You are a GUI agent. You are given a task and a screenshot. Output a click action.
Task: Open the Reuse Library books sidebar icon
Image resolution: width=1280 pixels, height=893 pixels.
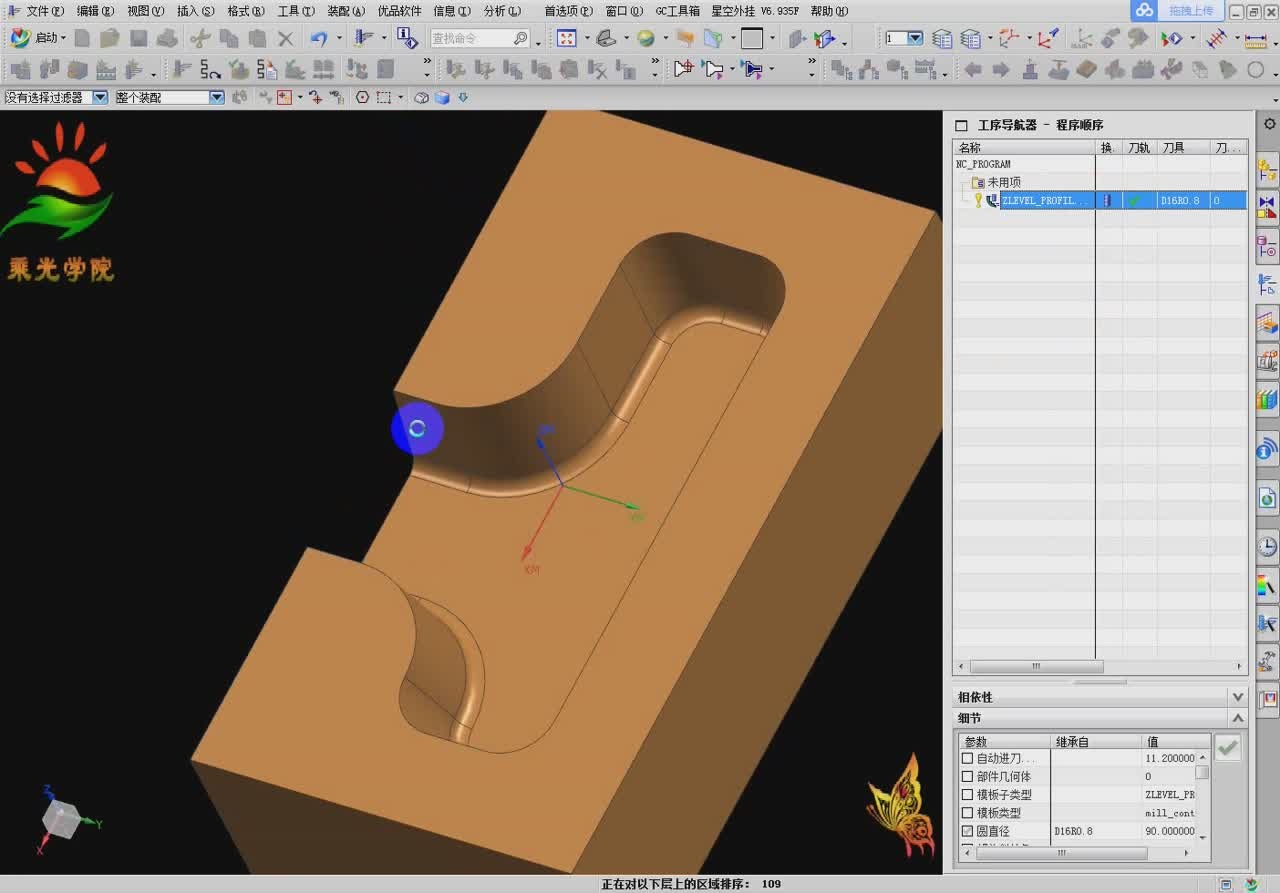tap(1267, 400)
